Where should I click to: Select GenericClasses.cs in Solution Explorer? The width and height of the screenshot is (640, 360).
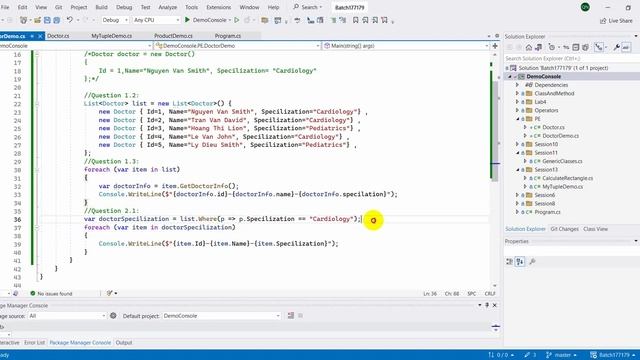[x=562, y=161]
